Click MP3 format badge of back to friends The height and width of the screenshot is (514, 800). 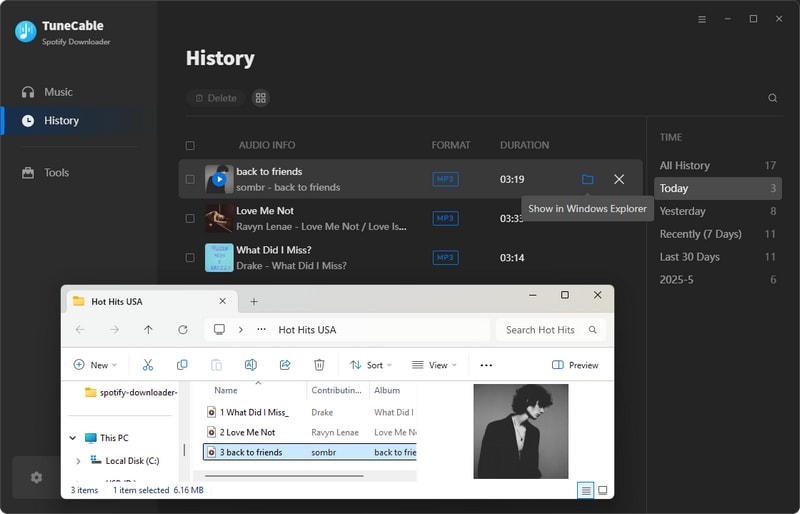(445, 179)
